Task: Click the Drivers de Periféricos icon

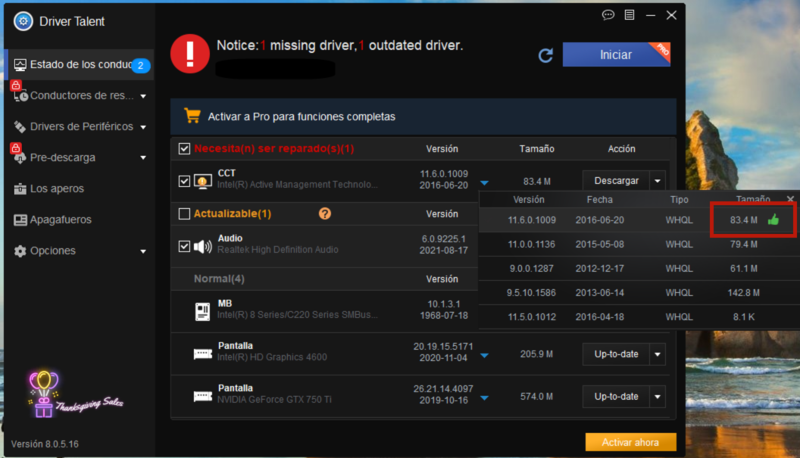Action: coord(20,126)
